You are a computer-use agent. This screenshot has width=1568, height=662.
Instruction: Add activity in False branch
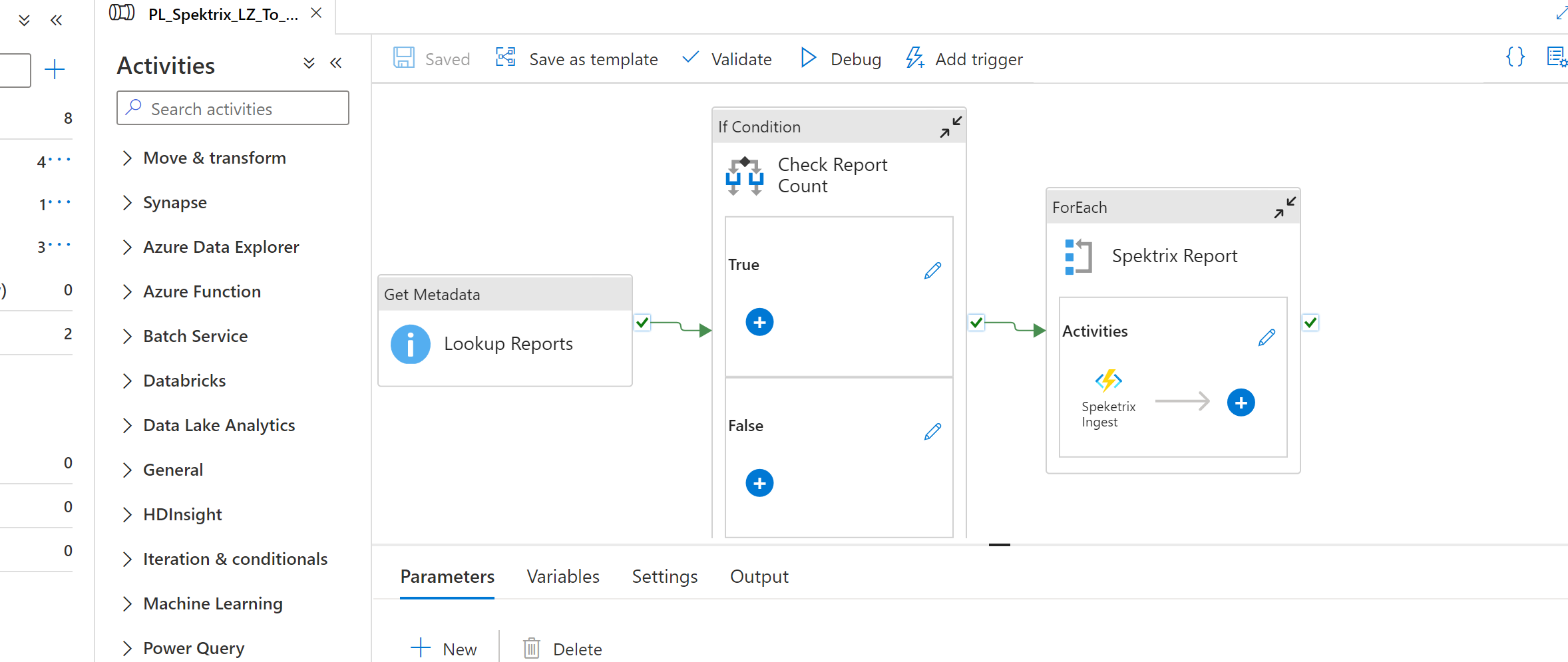pos(759,484)
